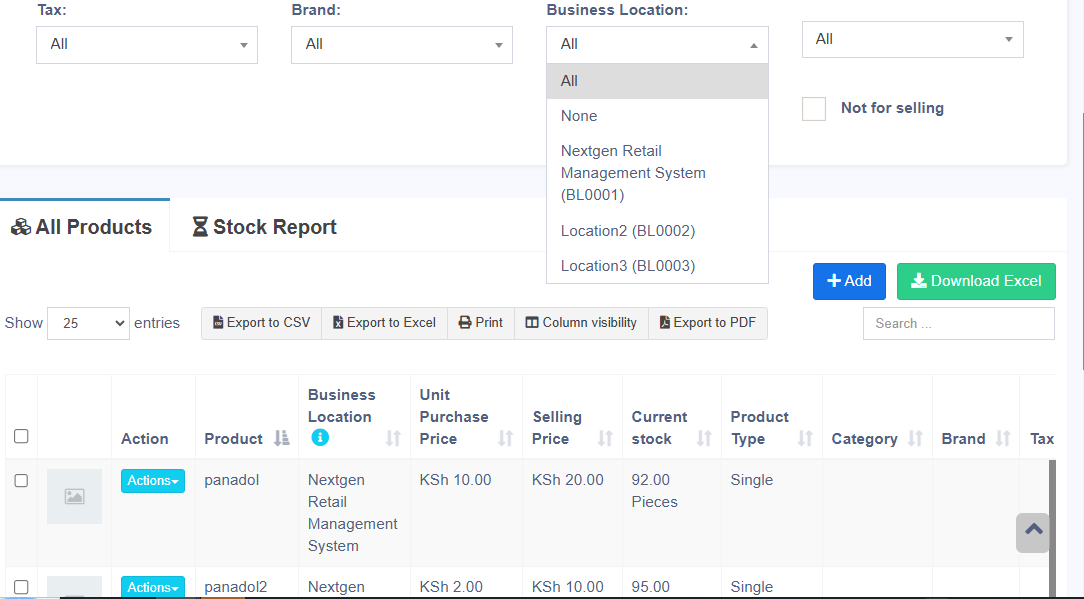1084x599 pixels.
Task: Open the unlabeled All dropdown above Not for selling
Action: tap(913, 39)
